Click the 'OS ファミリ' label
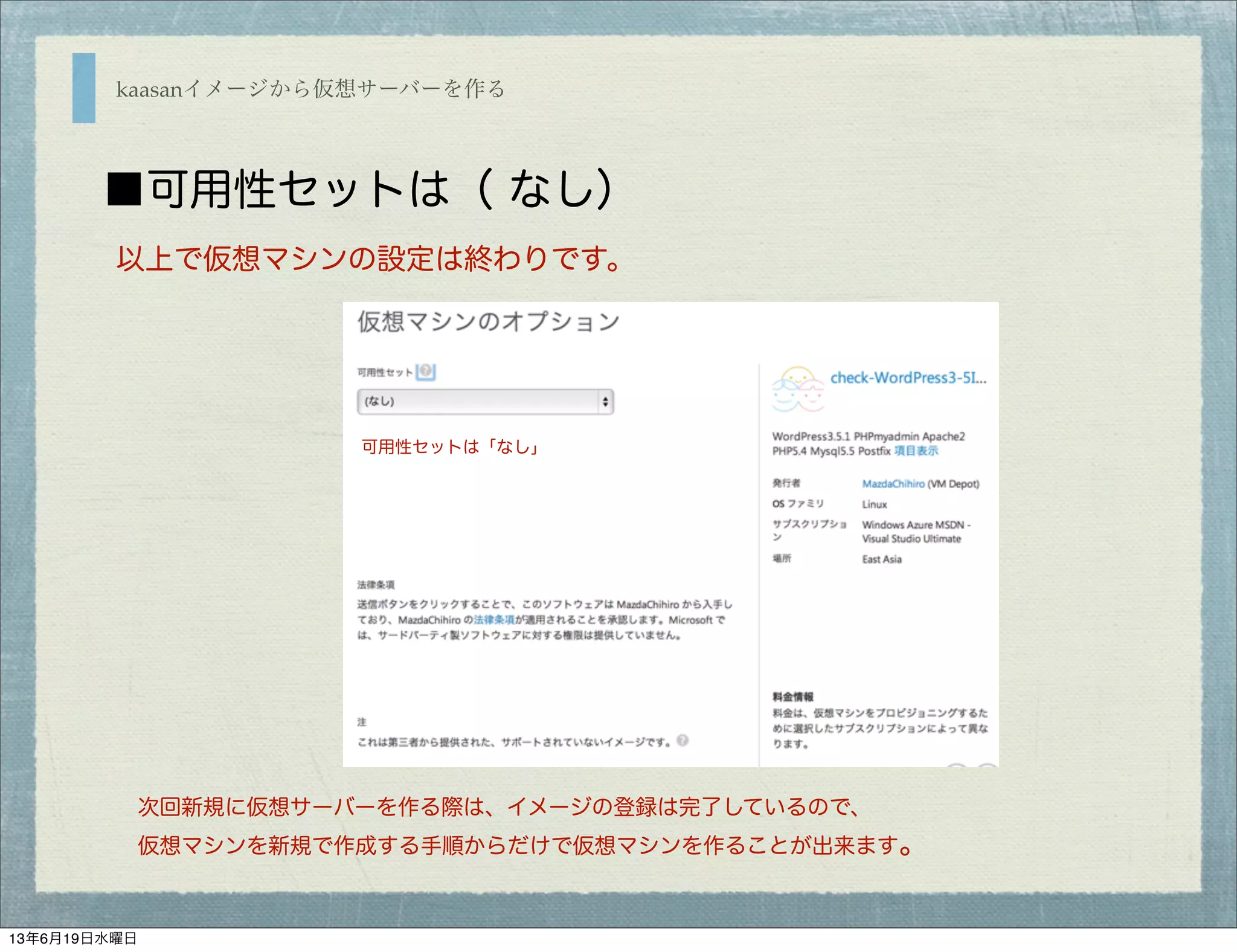1237x952 pixels. point(798,503)
